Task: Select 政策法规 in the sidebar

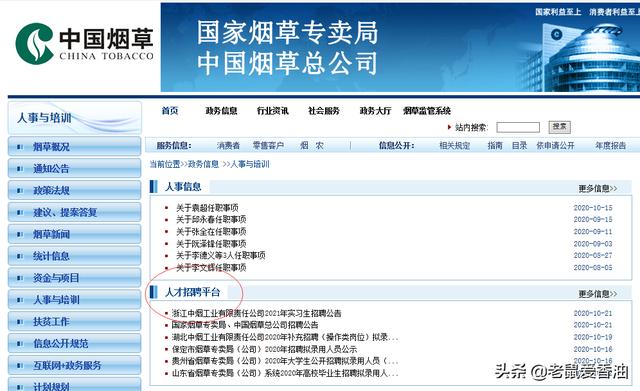Action: click(x=74, y=190)
